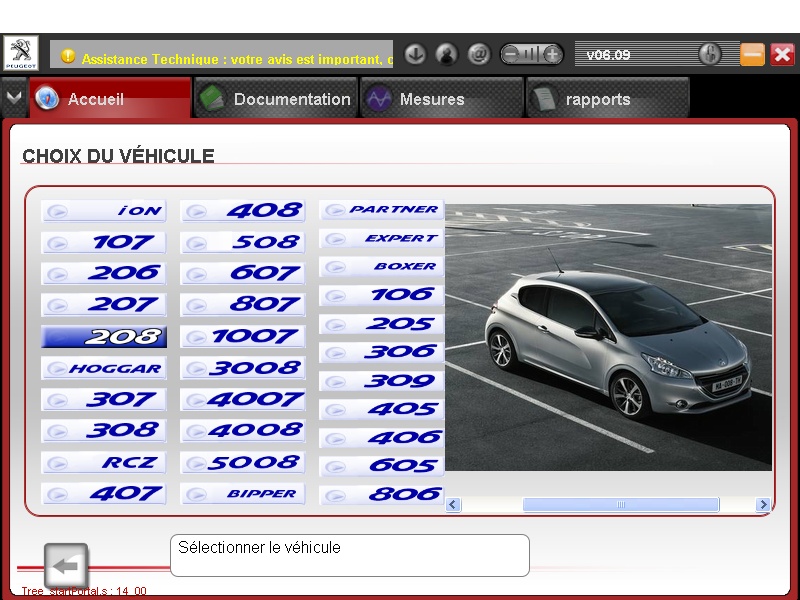Open the Mesures tab

pos(442,98)
